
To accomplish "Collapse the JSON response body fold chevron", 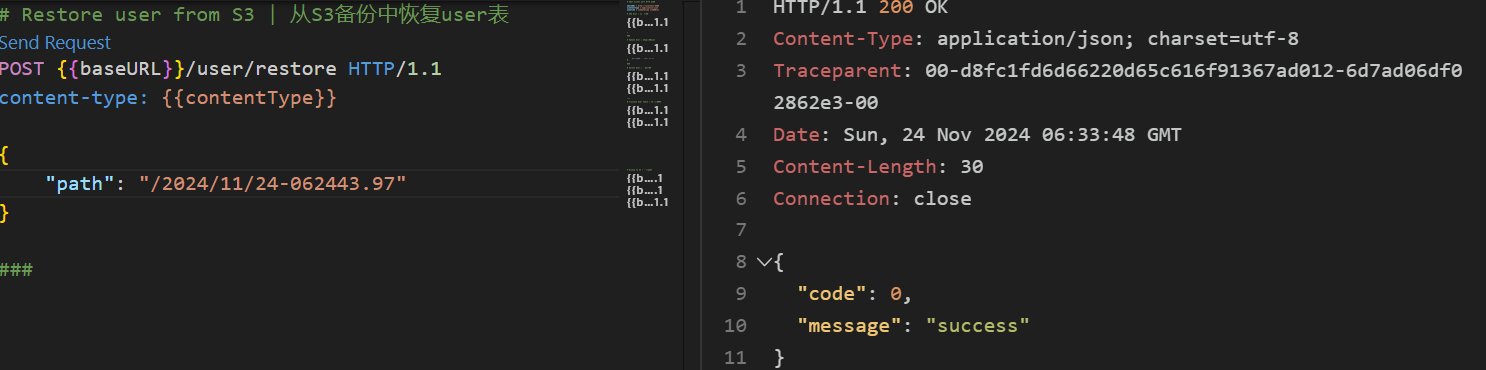I will (x=764, y=262).
